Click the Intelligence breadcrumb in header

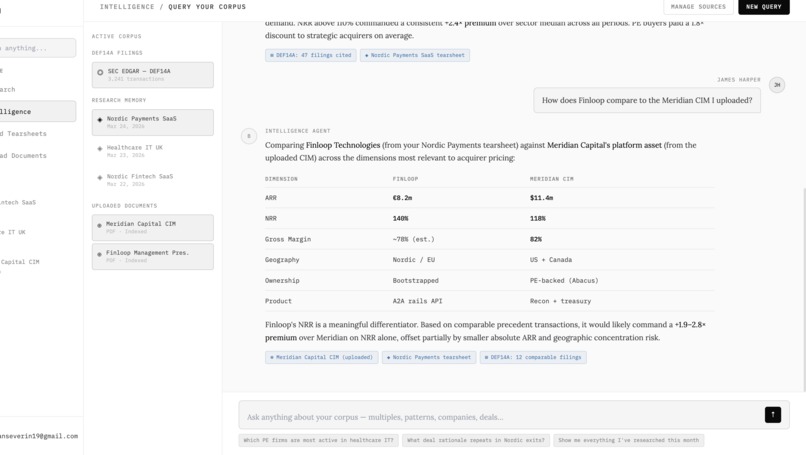point(127,7)
